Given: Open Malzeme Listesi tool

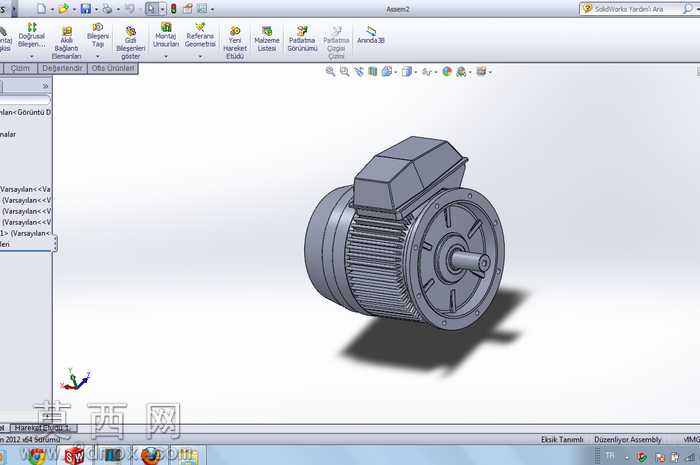Looking at the screenshot, I should 267,39.
